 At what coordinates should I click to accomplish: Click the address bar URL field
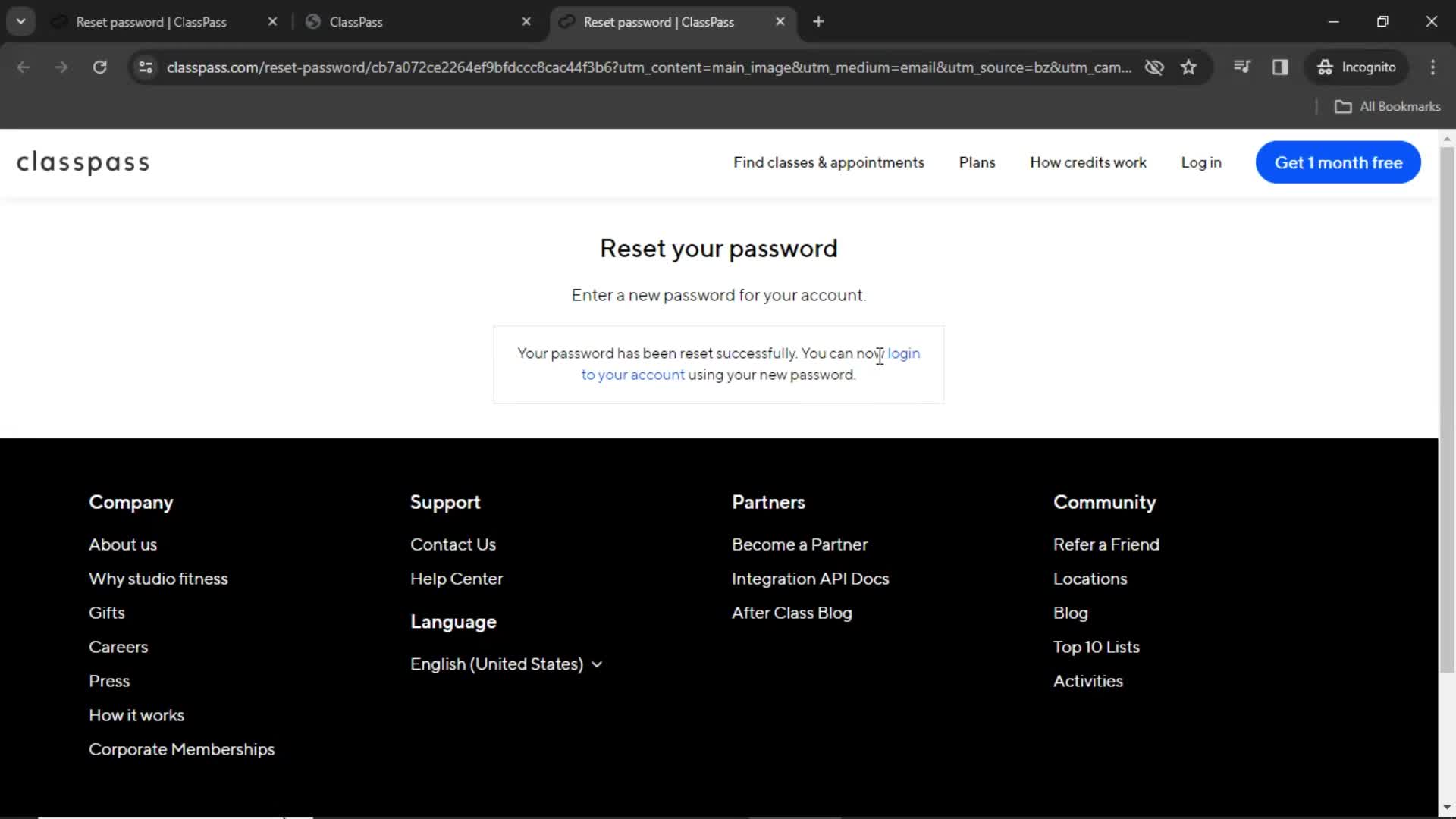coord(651,67)
